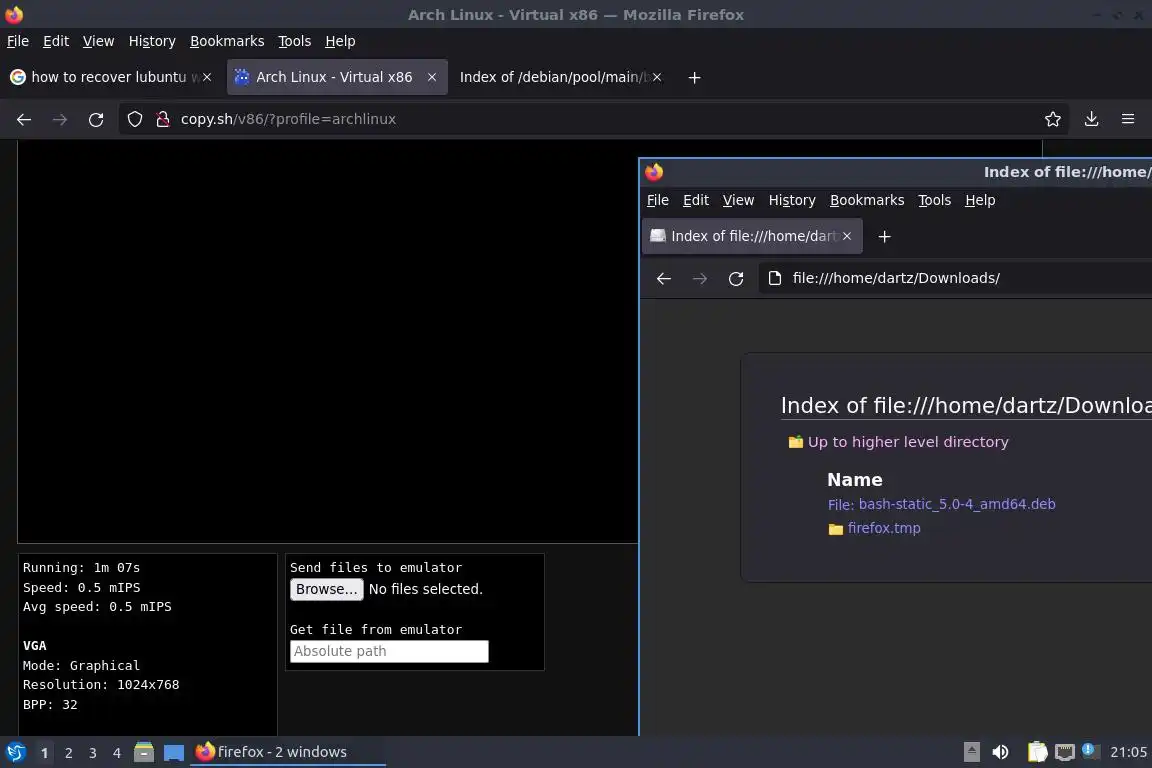Open tracking protection shield in main window
1152x768 pixels.
tap(134, 119)
